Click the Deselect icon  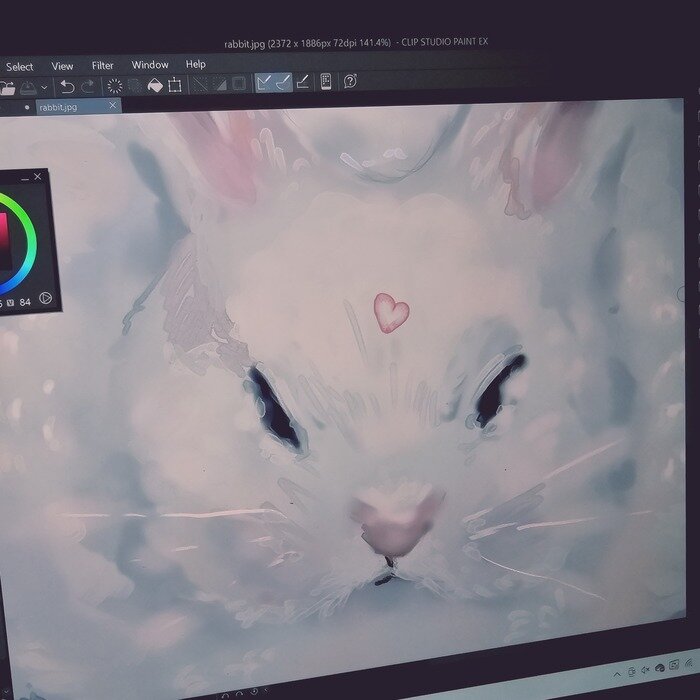coord(200,84)
